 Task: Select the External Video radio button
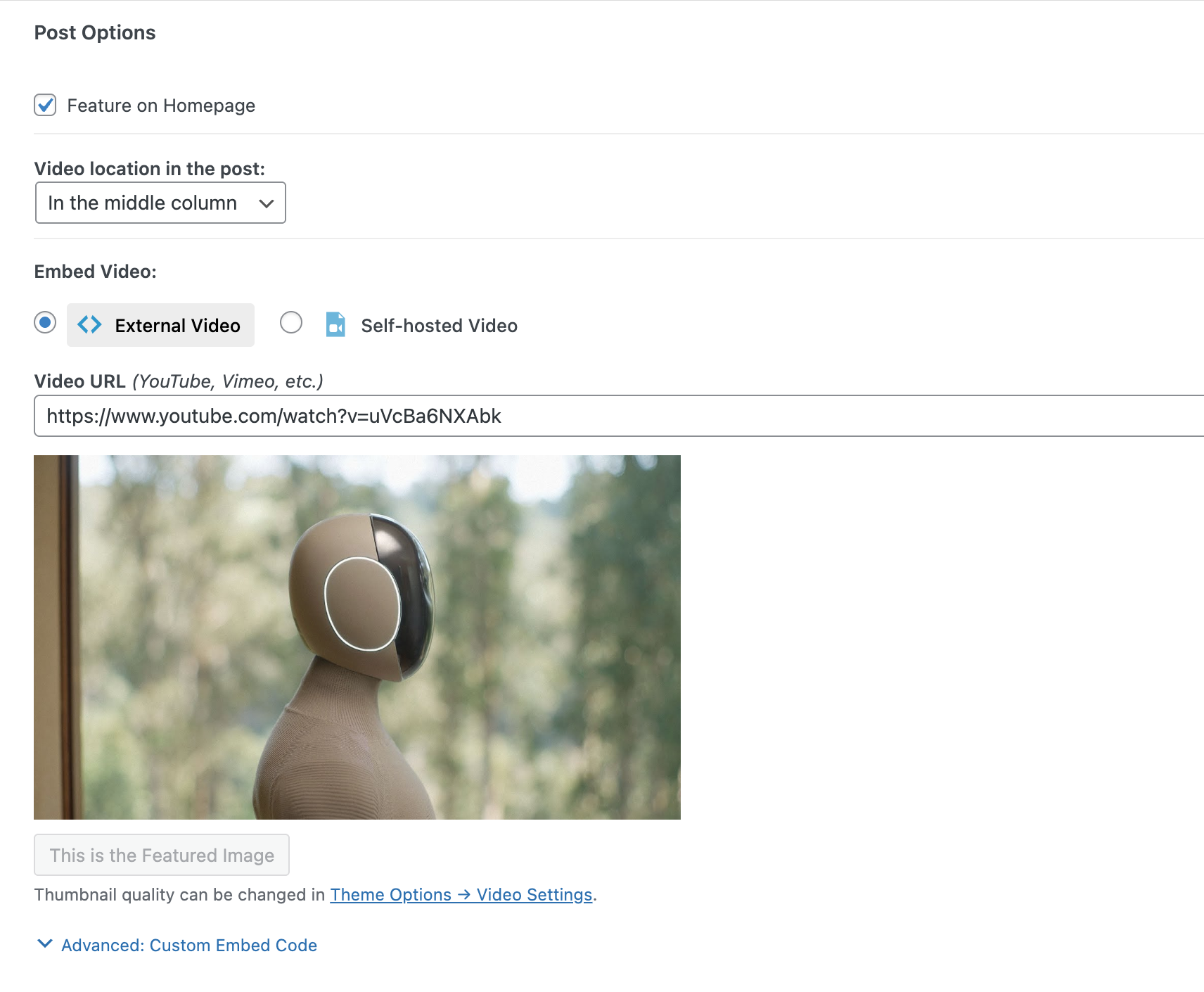coord(45,323)
